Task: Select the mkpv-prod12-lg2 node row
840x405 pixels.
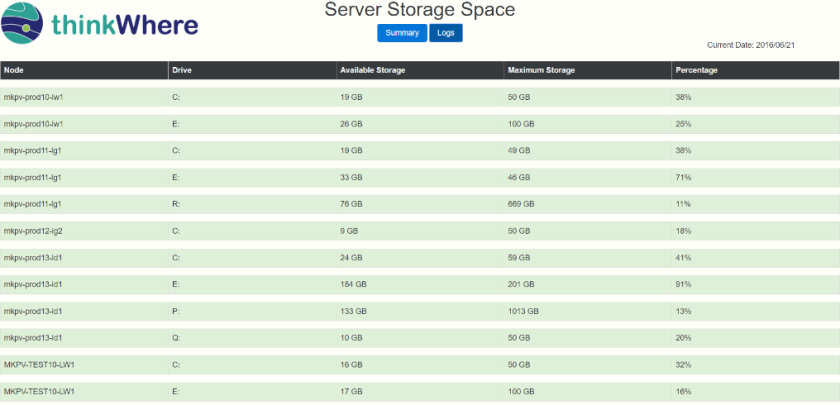Action: coord(420,231)
